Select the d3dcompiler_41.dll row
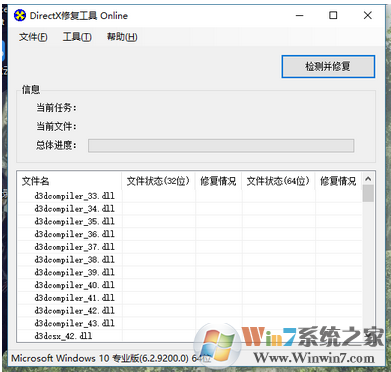391x372 pixels. (190, 298)
